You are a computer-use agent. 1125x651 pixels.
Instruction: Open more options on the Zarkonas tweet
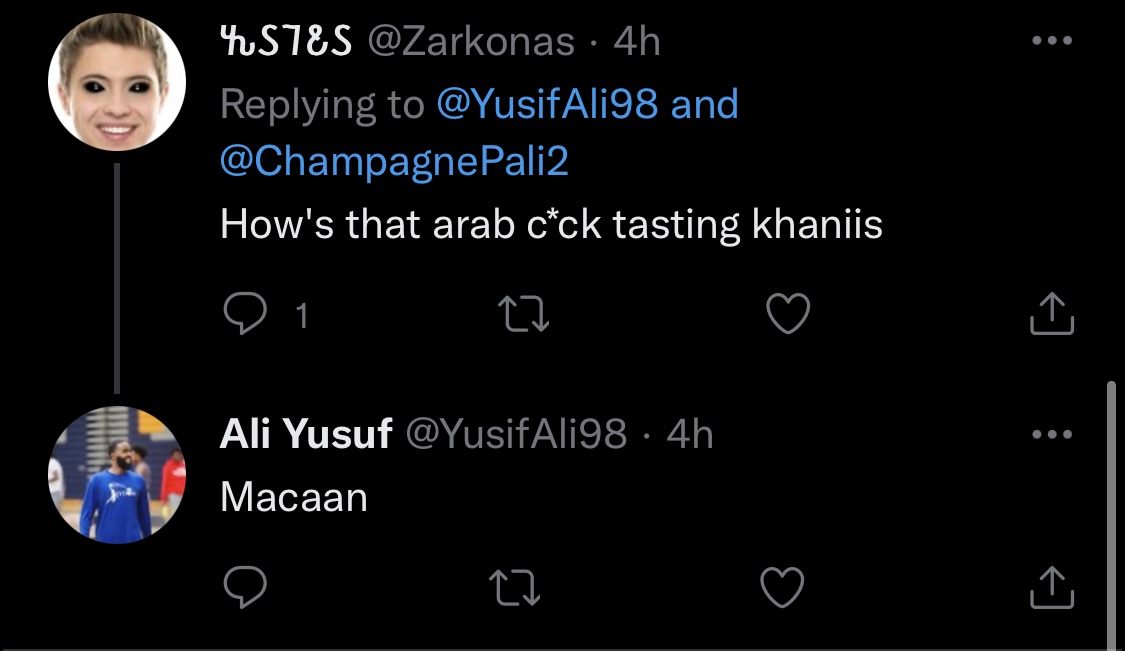[x=1051, y=41]
